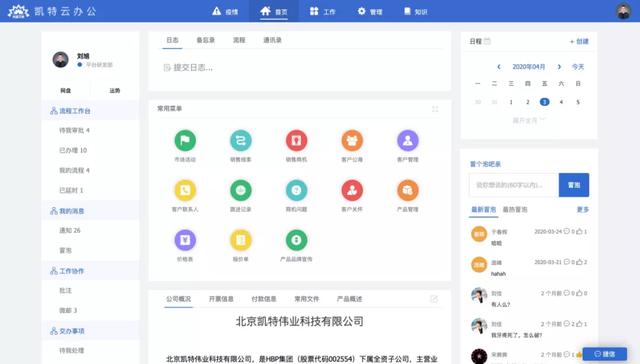
Task: Open the 工作 nav item
Action: 322,11
